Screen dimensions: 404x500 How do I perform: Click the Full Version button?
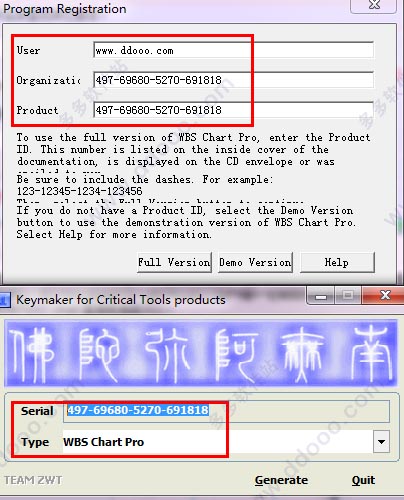[x=174, y=262]
